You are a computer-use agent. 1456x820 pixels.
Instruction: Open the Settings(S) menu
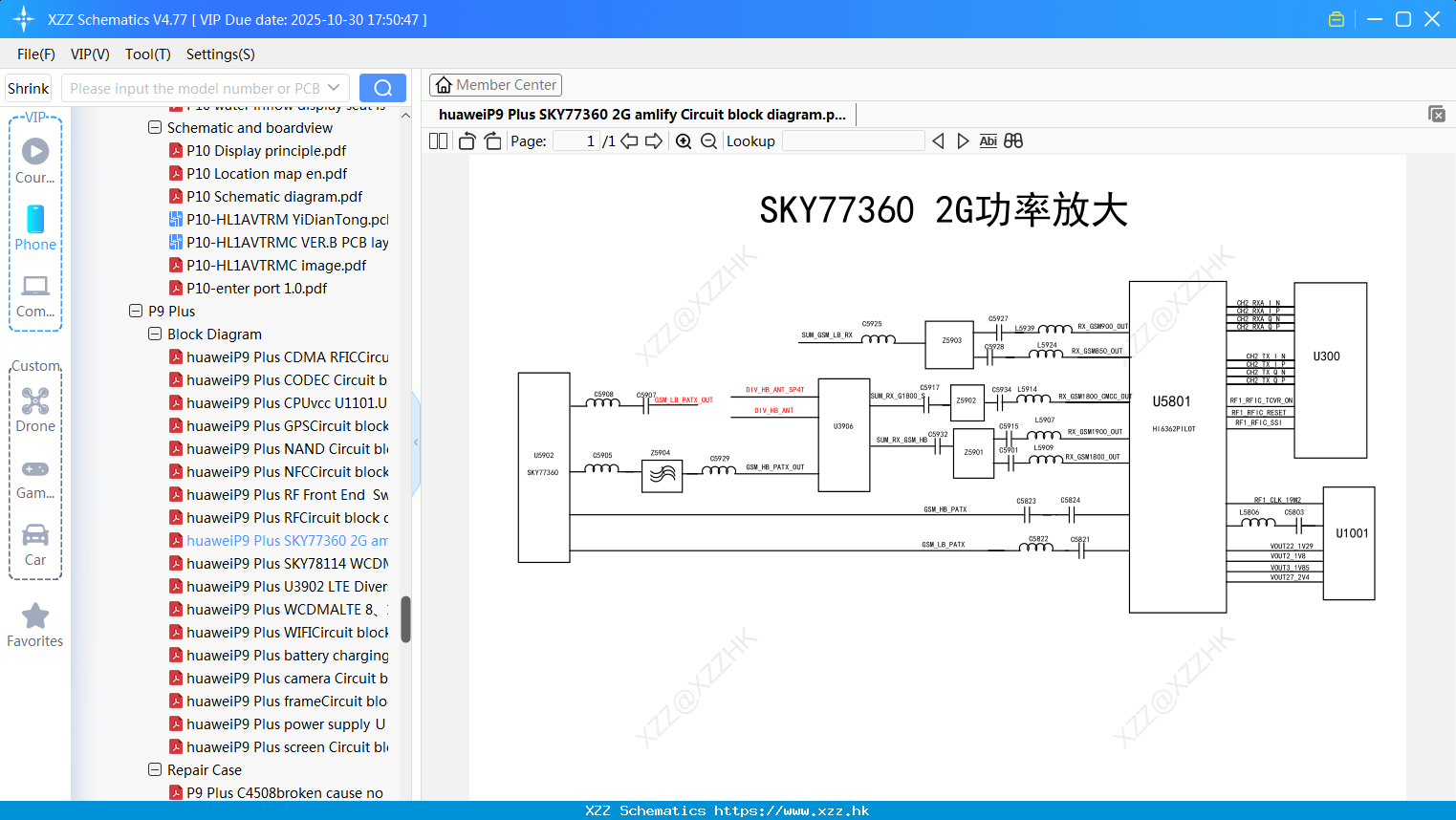pyautogui.click(x=221, y=54)
